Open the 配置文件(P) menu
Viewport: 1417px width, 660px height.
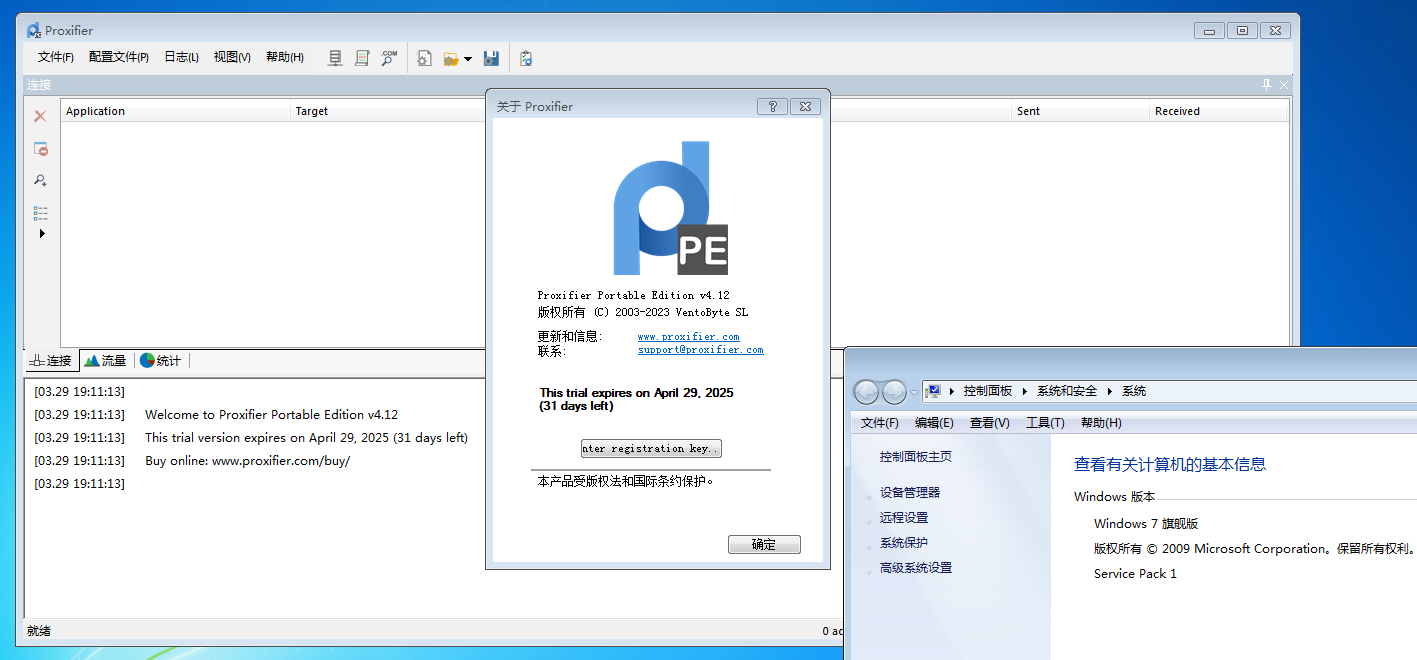[119, 57]
